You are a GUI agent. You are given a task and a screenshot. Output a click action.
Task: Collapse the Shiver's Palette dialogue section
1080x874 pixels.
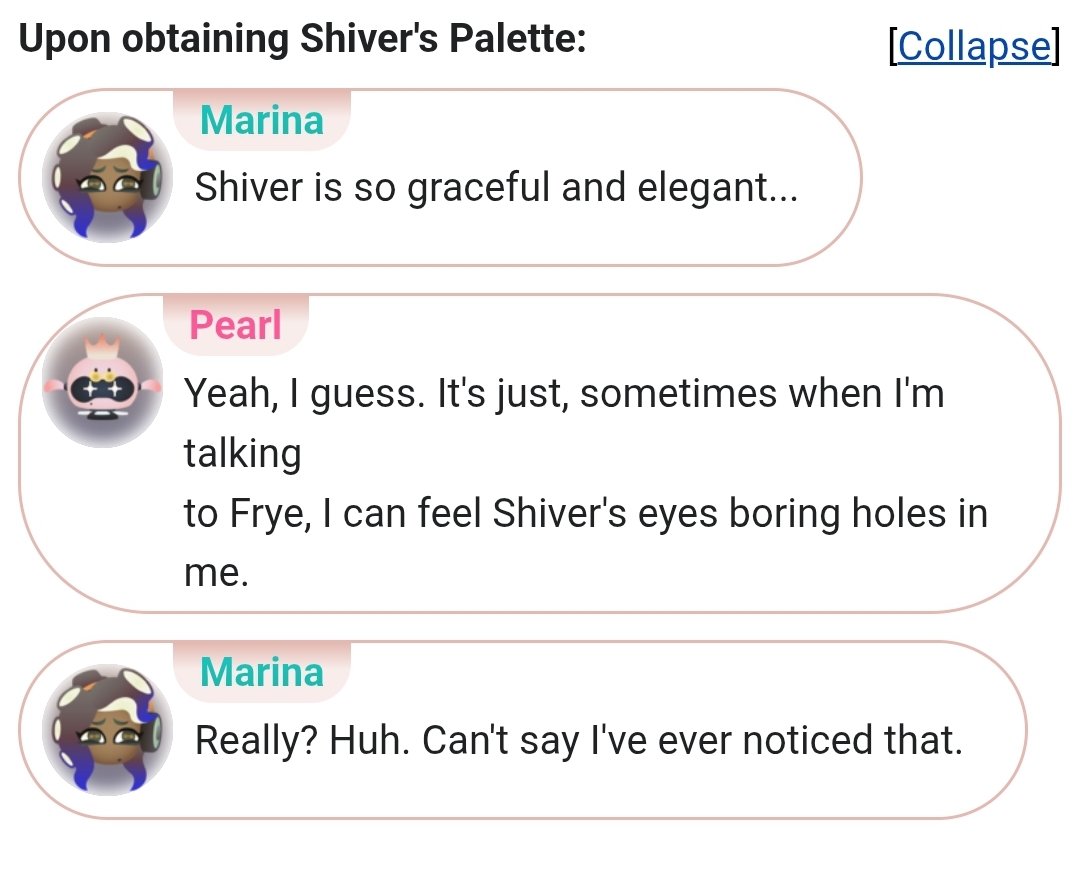[973, 47]
